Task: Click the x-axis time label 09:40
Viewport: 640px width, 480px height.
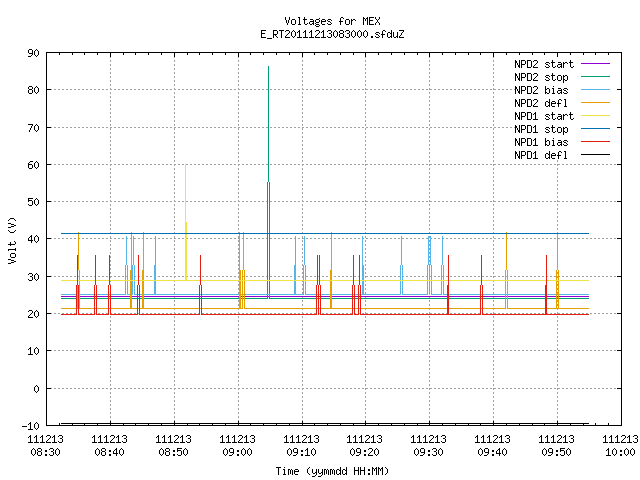Action: coord(493,453)
